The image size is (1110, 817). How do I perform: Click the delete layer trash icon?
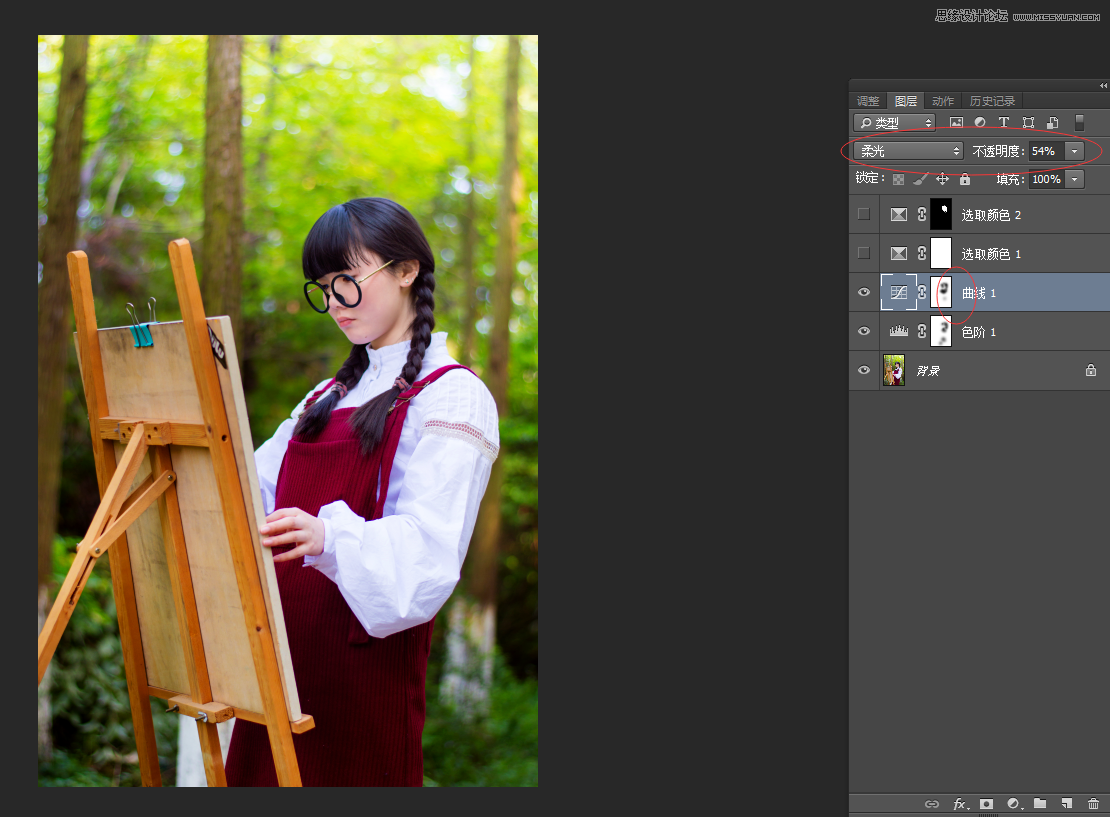point(1093,803)
